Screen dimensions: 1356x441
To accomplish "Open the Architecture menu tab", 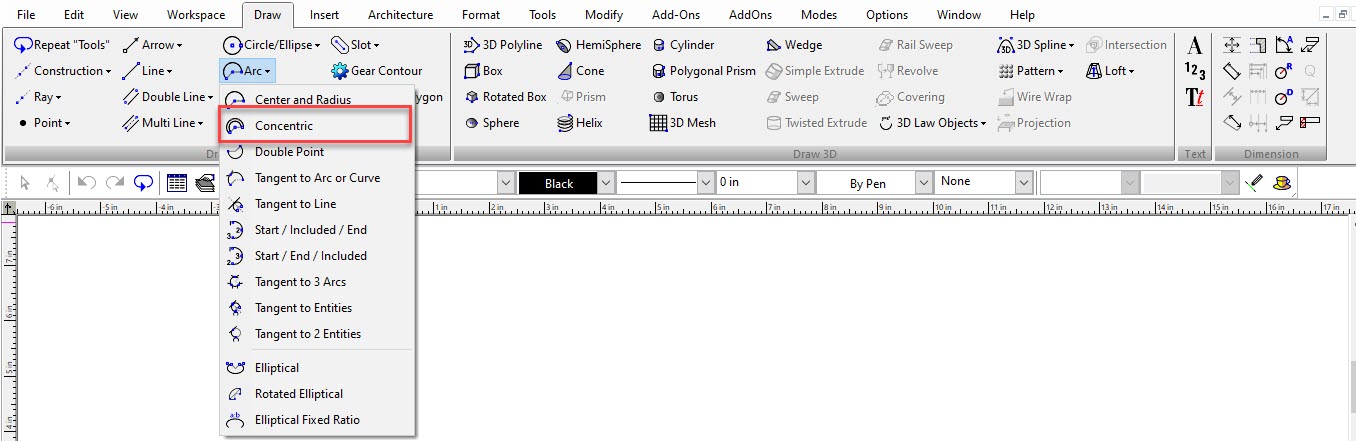I will point(400,15).
